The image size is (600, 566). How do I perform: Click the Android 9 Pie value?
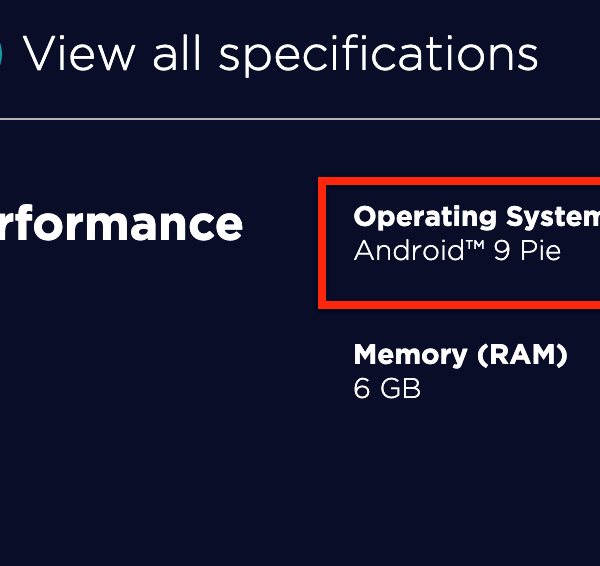(457, 250)
